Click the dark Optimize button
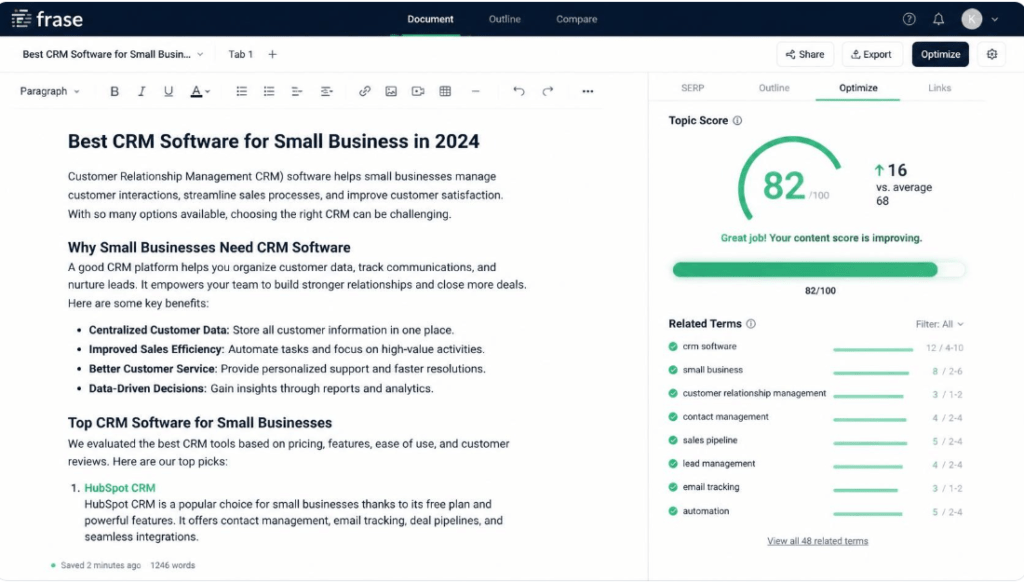Image resolution: width=1024 pixels, height=583 pixels. click(940, 54)
